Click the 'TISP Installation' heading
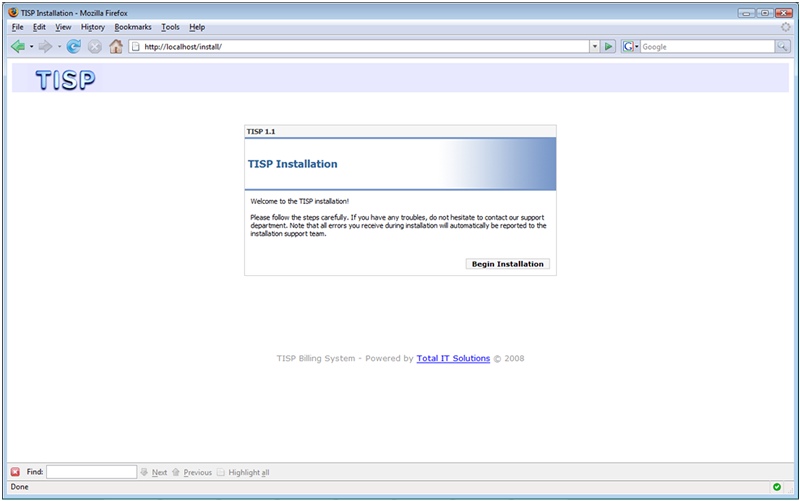Screen dimensions: 800x501 coord(292,164)
